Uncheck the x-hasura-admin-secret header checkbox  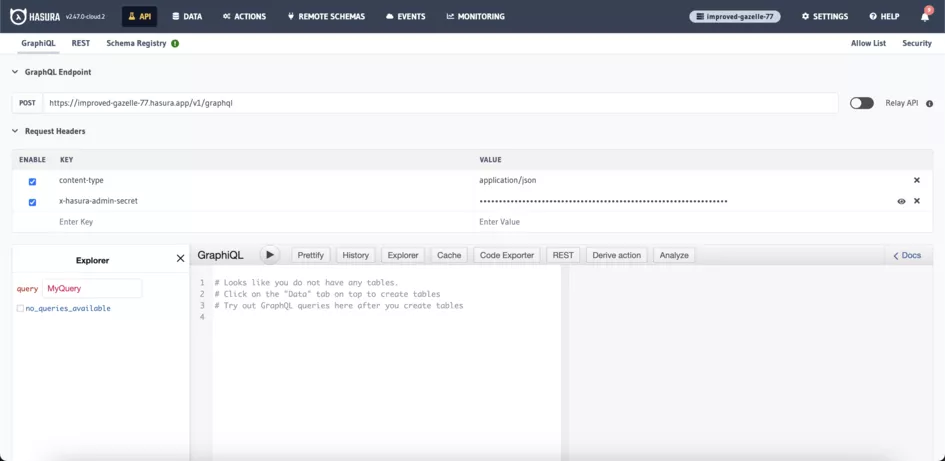33,202
